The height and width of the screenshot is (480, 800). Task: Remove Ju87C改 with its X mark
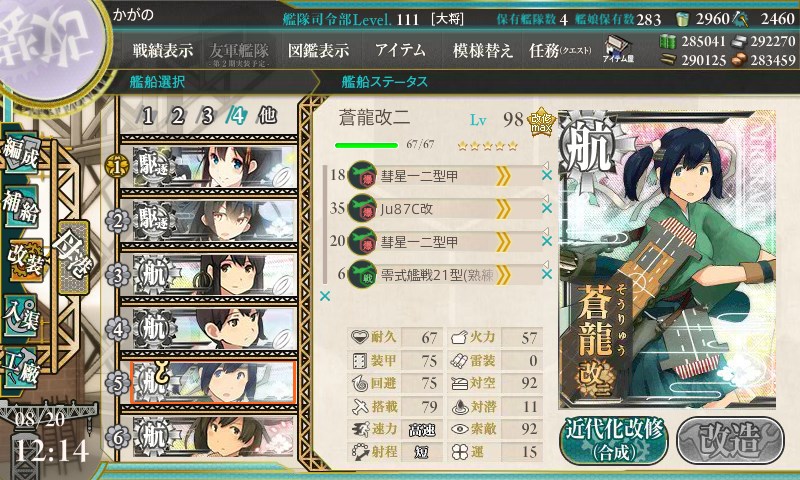click(546, 208)
